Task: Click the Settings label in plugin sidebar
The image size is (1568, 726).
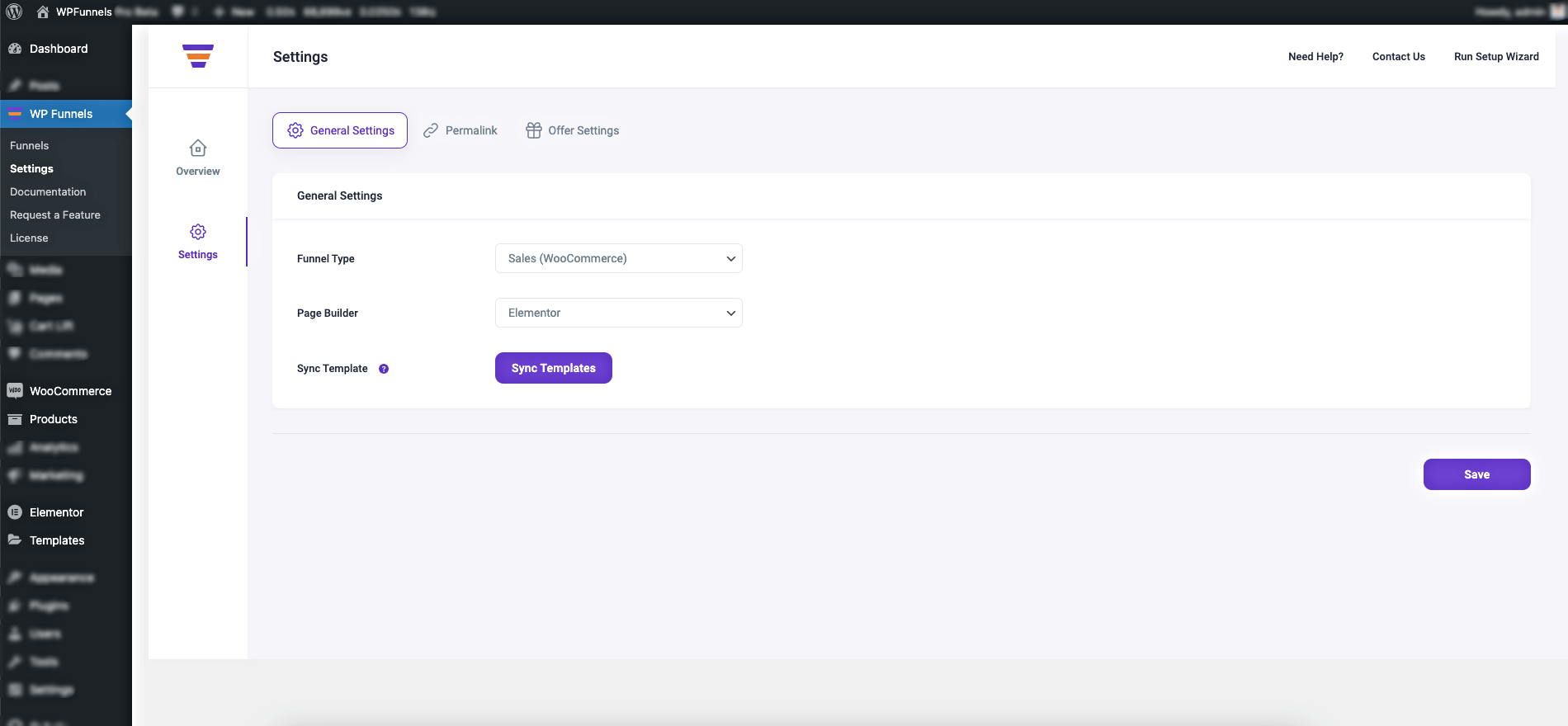Action: [198, 255]
